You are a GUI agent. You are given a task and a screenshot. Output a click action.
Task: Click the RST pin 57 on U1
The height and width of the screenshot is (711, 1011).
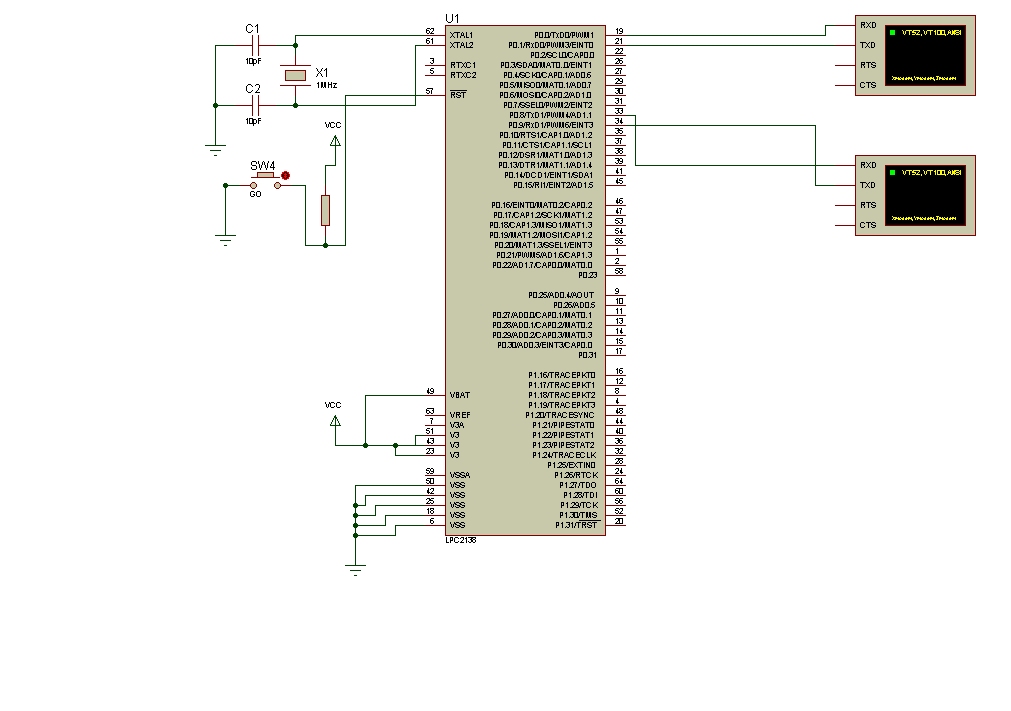click(x=430, y=95)
